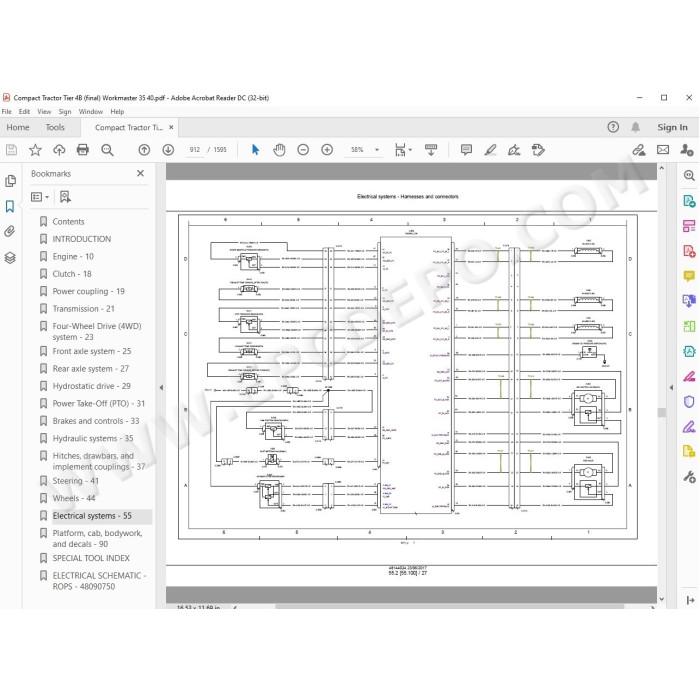Open the Window menu
The image size is (700, 700).
91,112
